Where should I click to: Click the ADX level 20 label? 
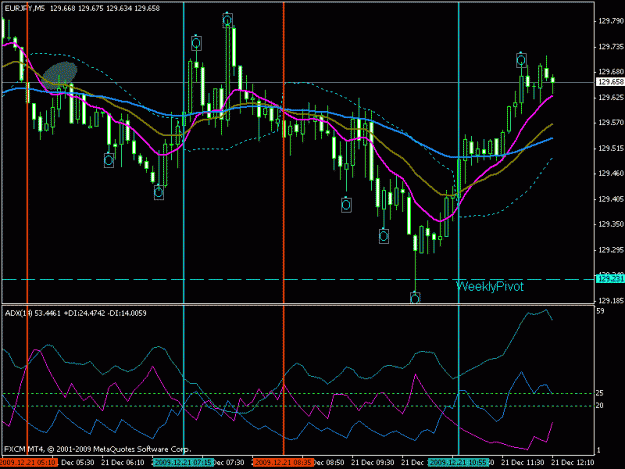tap(599, 406)
